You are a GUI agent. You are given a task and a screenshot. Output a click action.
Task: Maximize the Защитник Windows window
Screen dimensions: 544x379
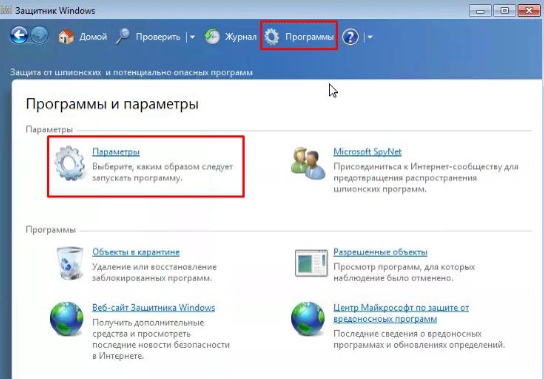click(x=505, y=11)
